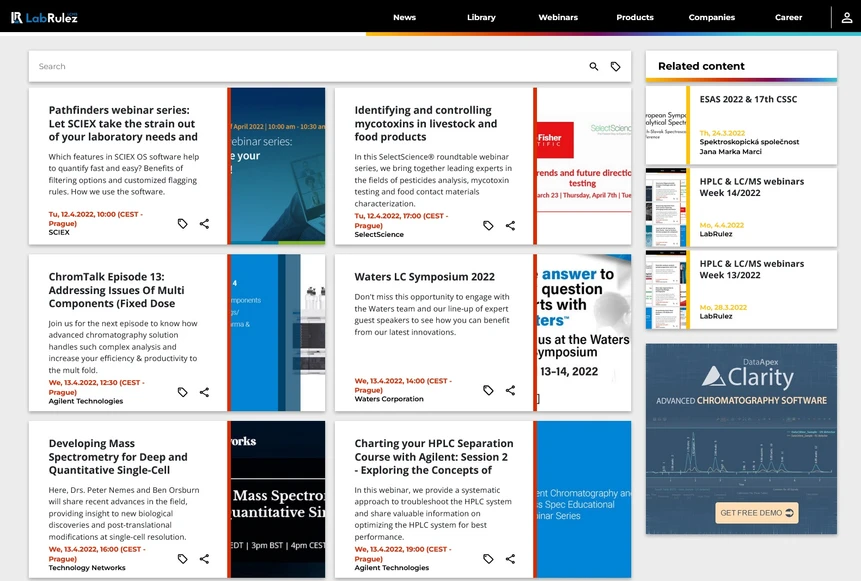This screenshot has width=861, height=581.
Task: Click 'SCIEX' organizer name on Pathfinders card
Action: tap(59, 232)
